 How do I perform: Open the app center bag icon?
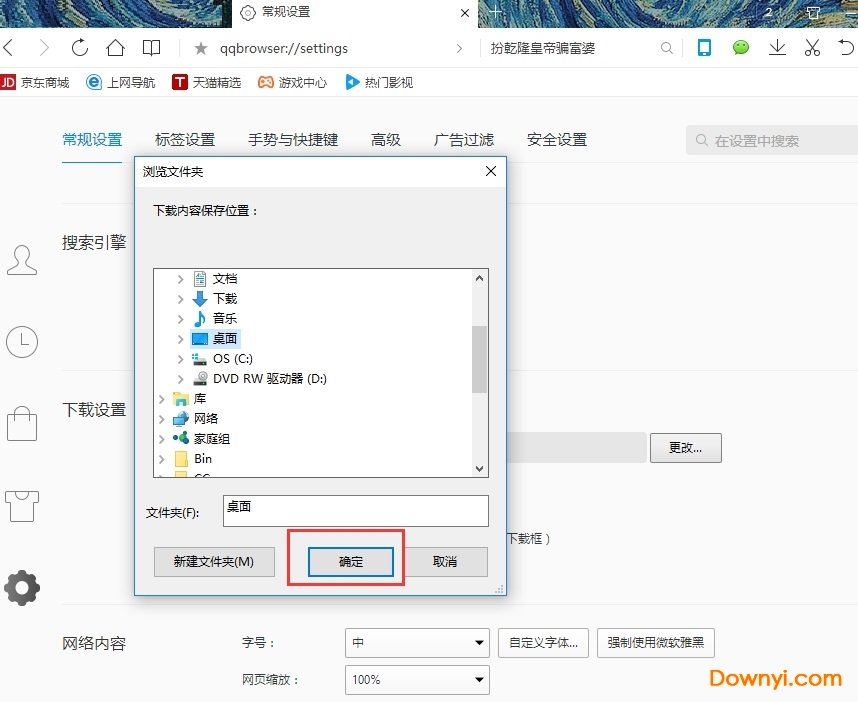coord(22,424)
